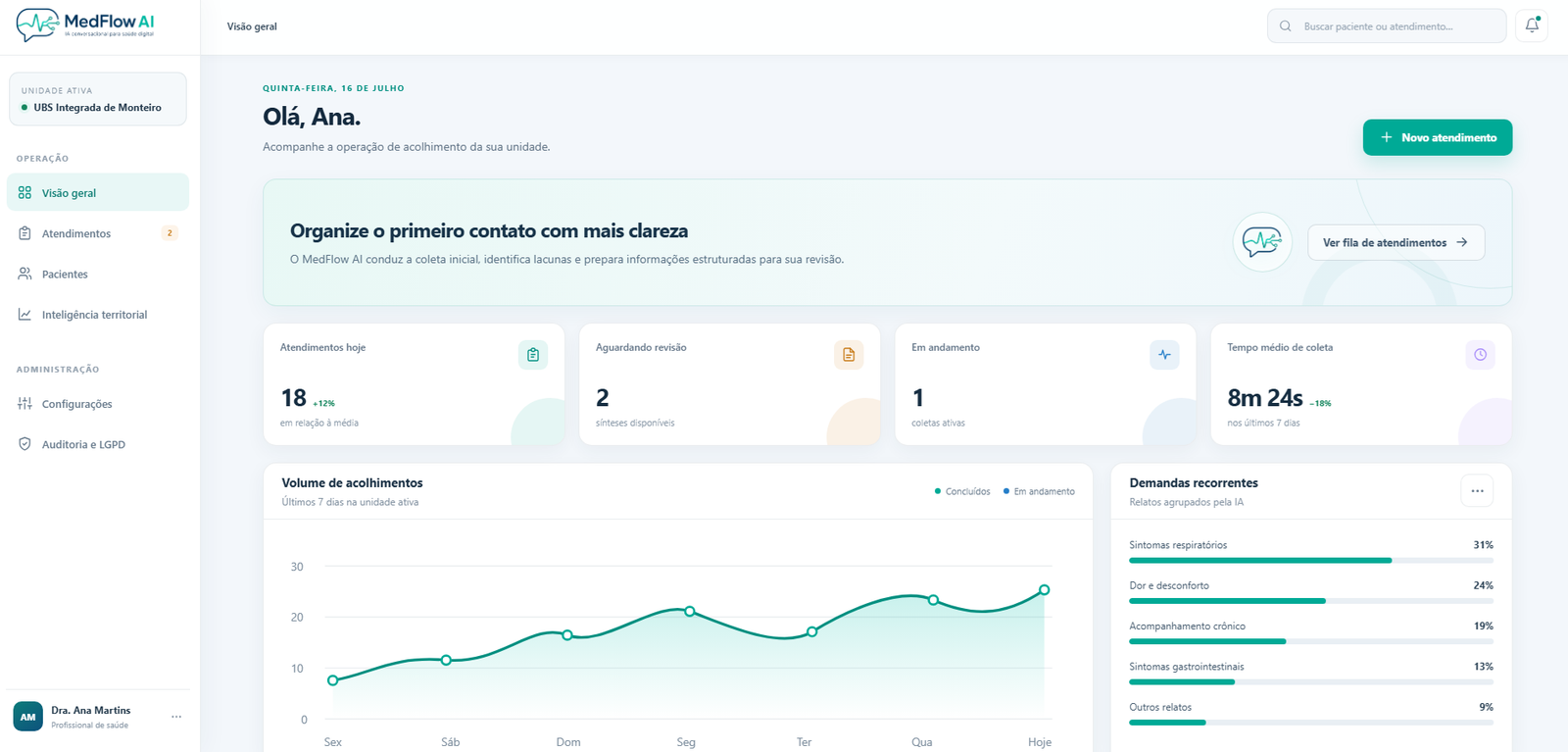Viewport: 1568px width, 752px height.
Task: Click "Olá, Ana." greeting heading
Action: pos(312,117)
